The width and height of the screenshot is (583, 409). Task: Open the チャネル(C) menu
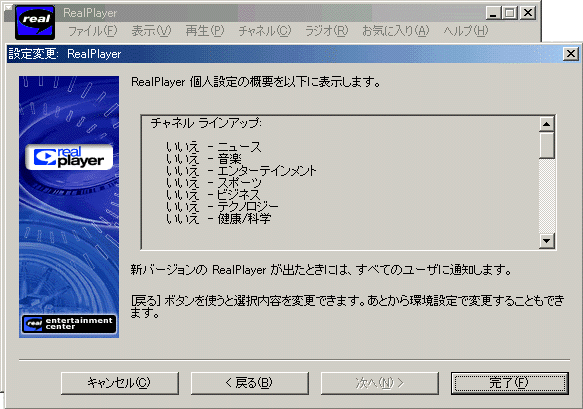tap(265, 31)
